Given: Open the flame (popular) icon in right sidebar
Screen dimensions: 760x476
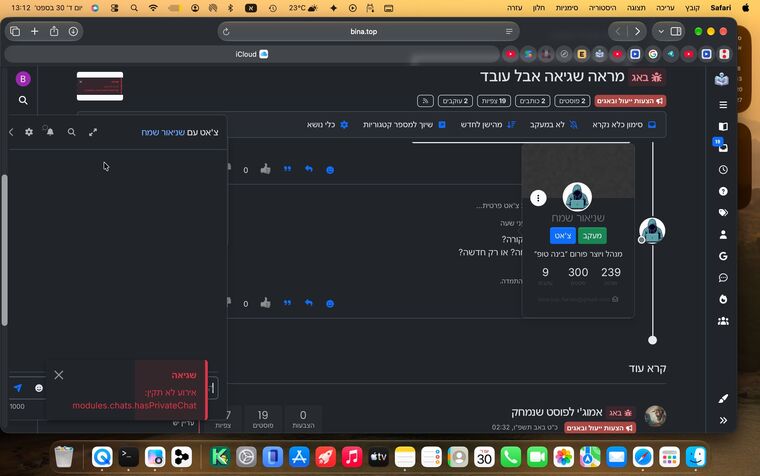Looking at the screenshot, I should pos(723,300).
